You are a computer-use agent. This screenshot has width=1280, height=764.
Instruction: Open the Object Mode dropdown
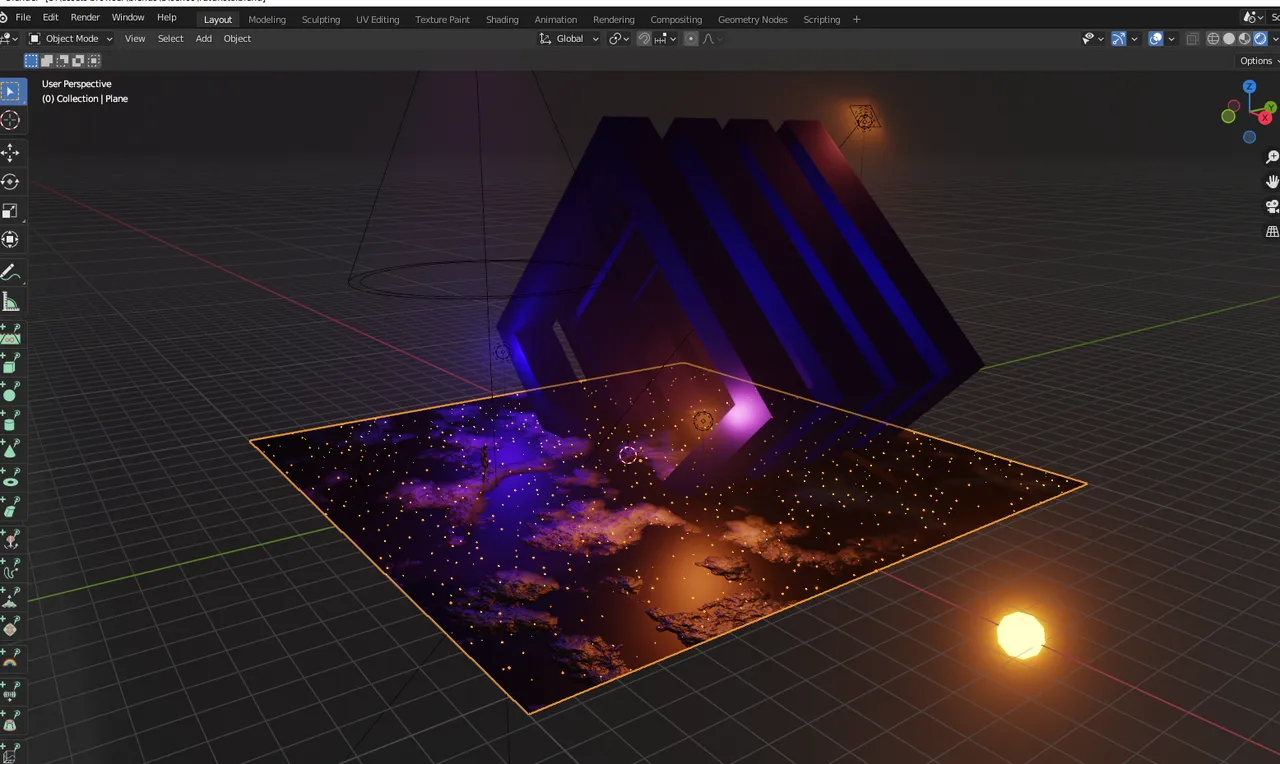tap(71, 39)
